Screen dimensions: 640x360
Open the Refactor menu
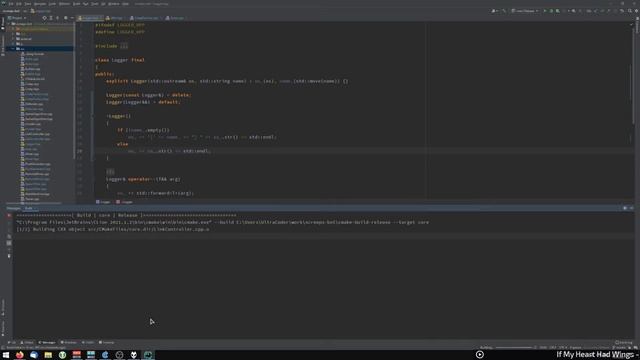pos(64,4)
